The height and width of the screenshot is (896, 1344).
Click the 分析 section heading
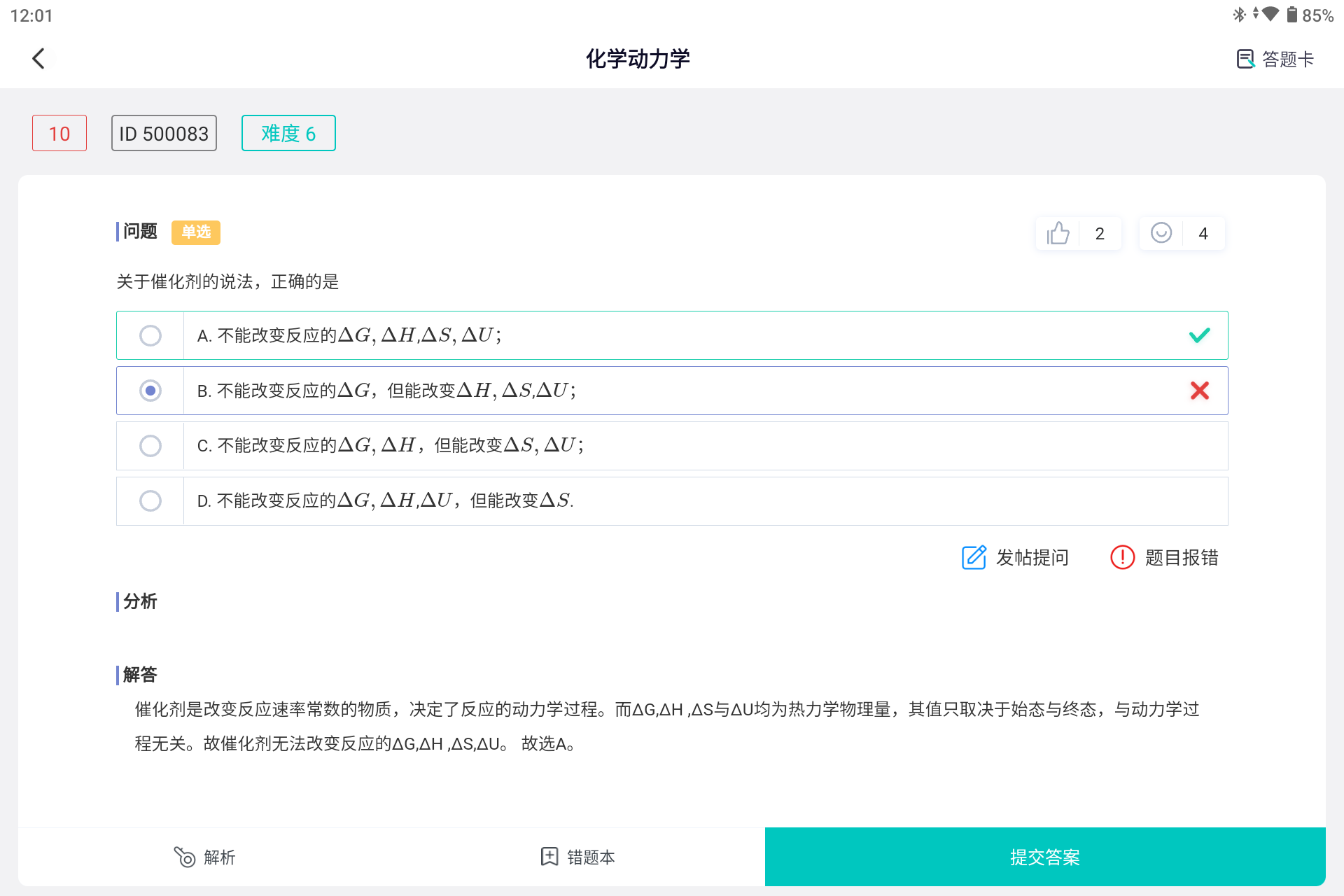point(140,601)
